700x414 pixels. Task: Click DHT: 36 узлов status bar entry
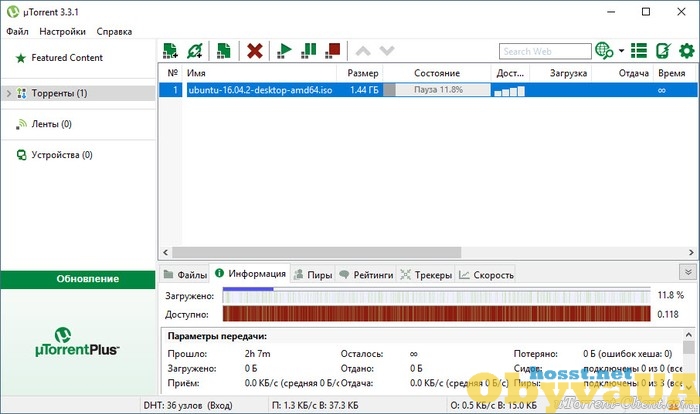pos(188,406)
